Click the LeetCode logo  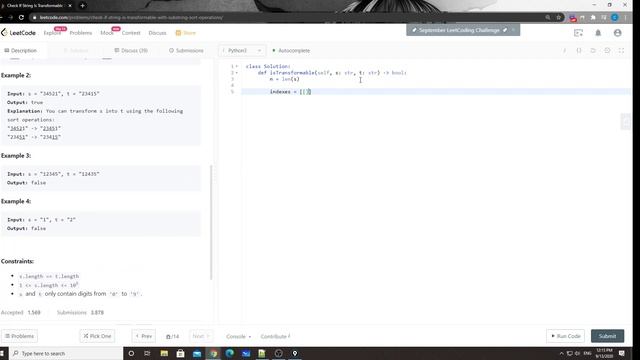[19, 33]
